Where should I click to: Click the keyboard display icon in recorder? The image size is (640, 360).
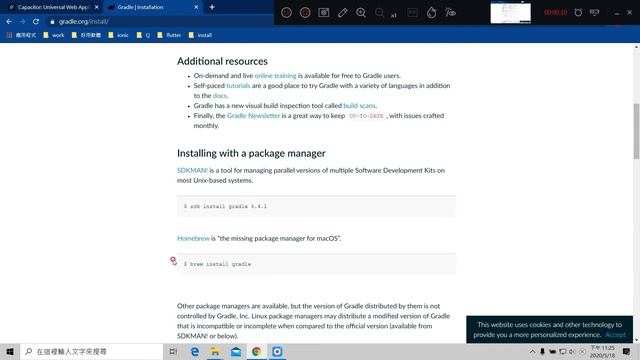point(412,13)
